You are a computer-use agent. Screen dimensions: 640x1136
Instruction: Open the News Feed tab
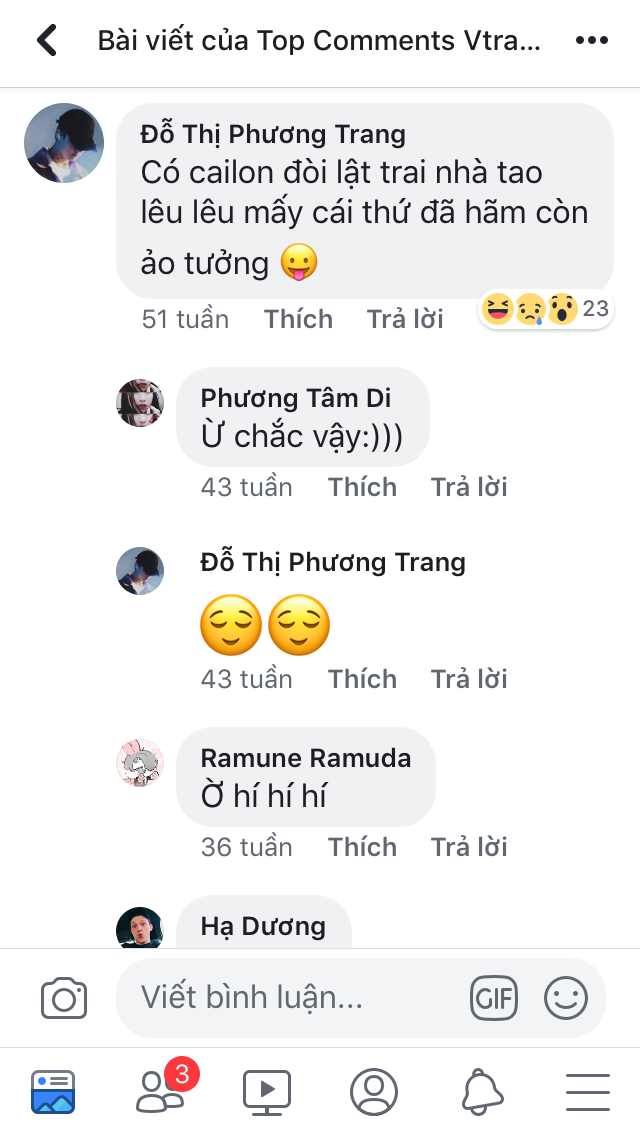coord(53,1091)
